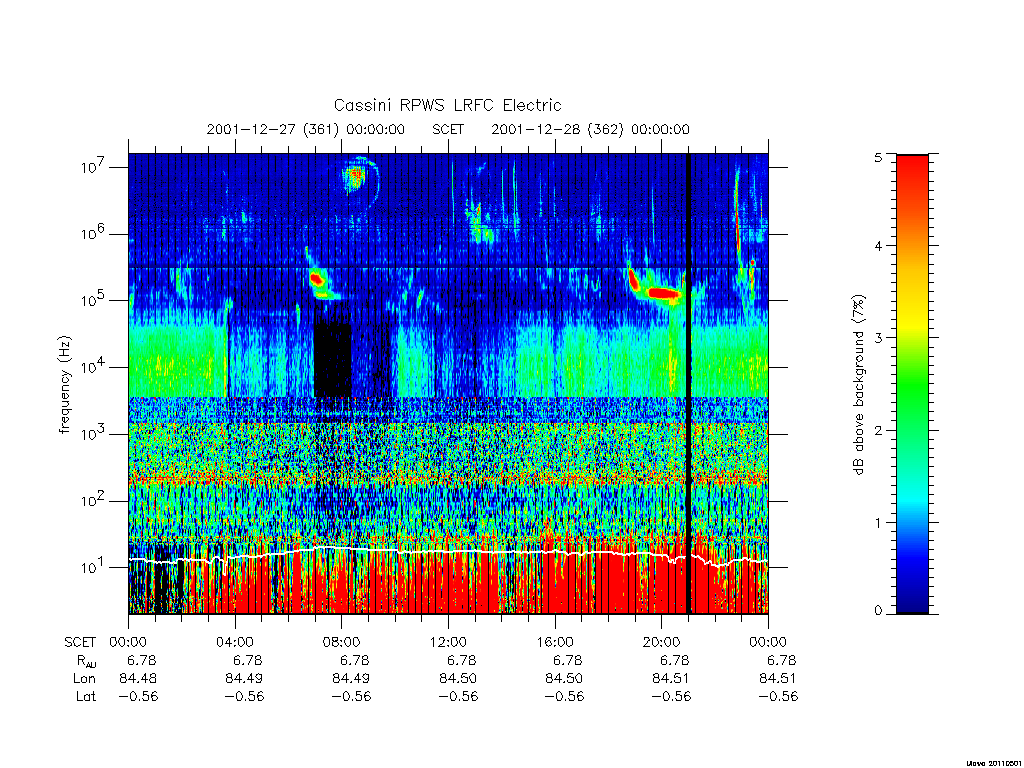Click the 08:00 time tick label
The width and height of the screenshot is (1024, 768).
coord(342,642)
